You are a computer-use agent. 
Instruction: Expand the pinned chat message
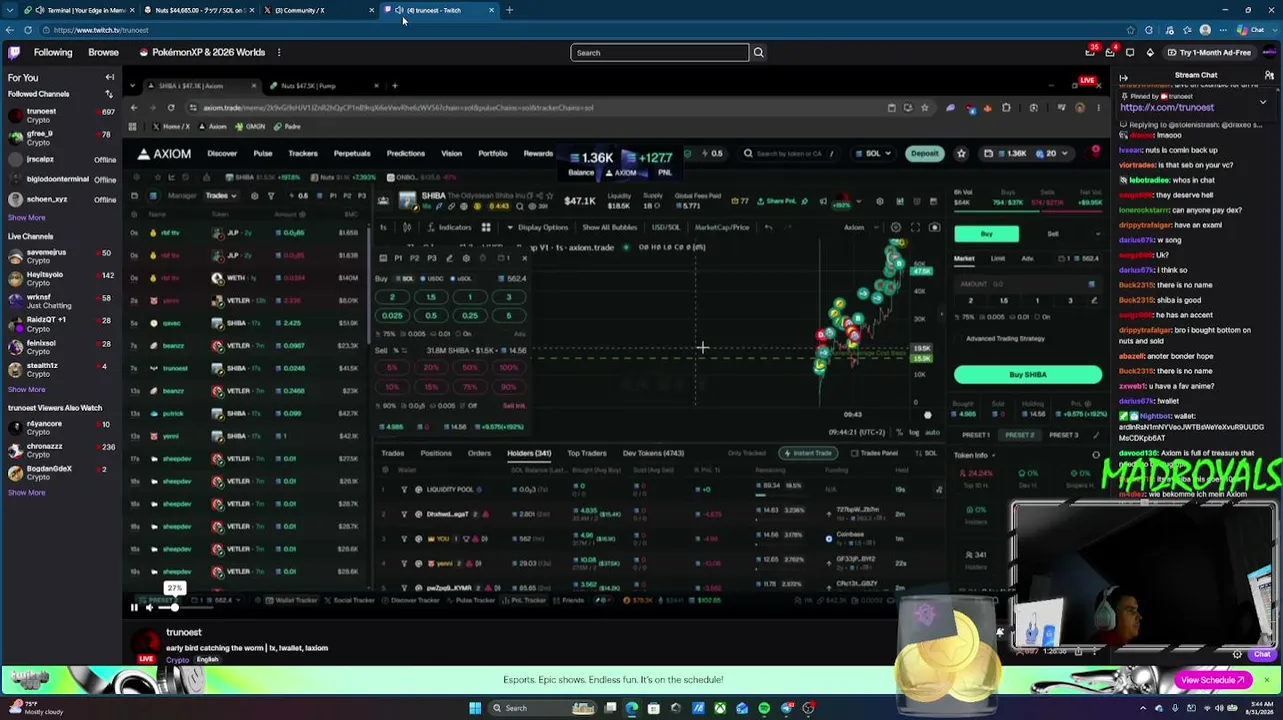[1263, 101]
